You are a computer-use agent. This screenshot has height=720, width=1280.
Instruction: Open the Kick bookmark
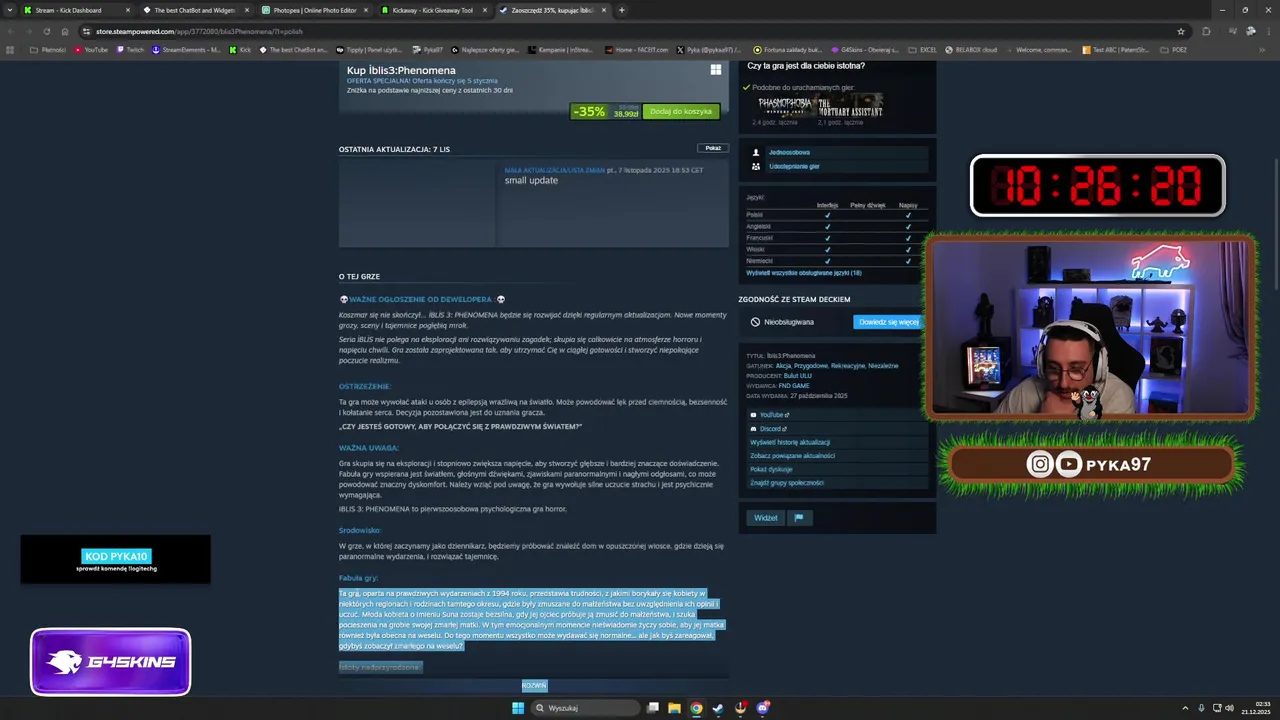pyautogui.click(x=240, y=50)
